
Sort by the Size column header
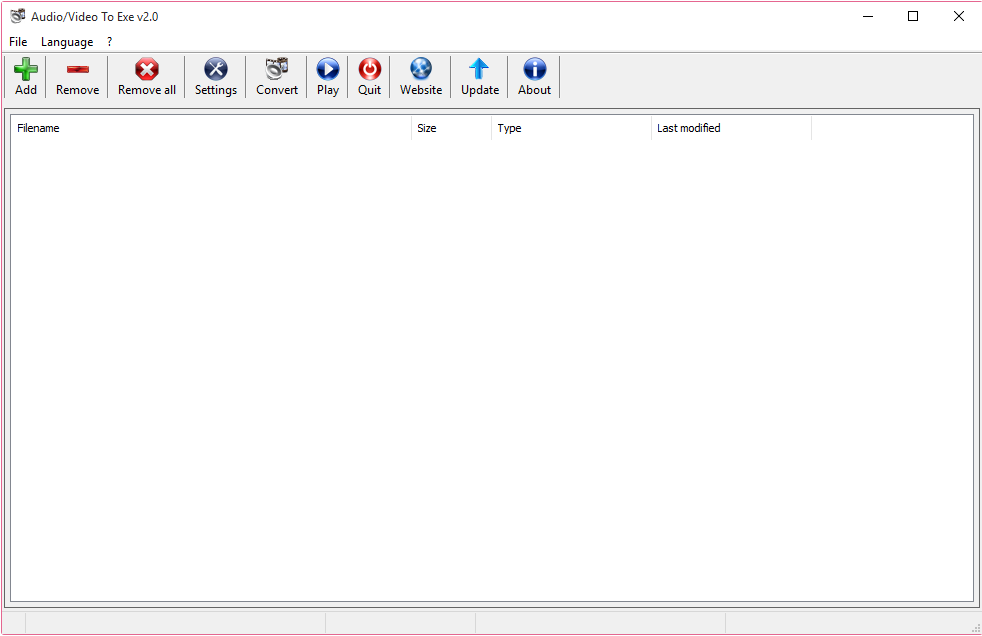pos(452,128)
